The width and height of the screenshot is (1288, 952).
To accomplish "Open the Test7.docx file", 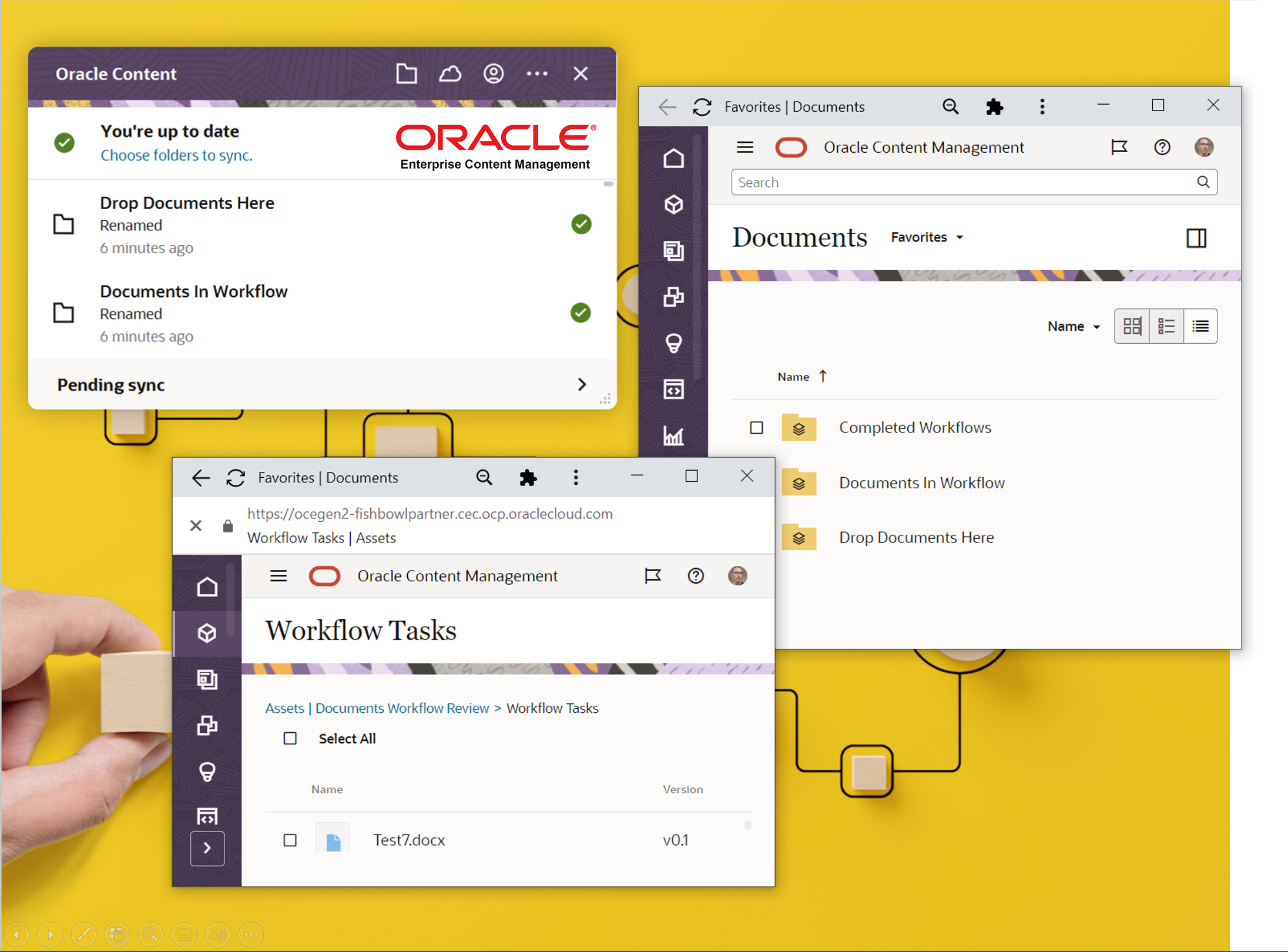I will tap(409, 840).
